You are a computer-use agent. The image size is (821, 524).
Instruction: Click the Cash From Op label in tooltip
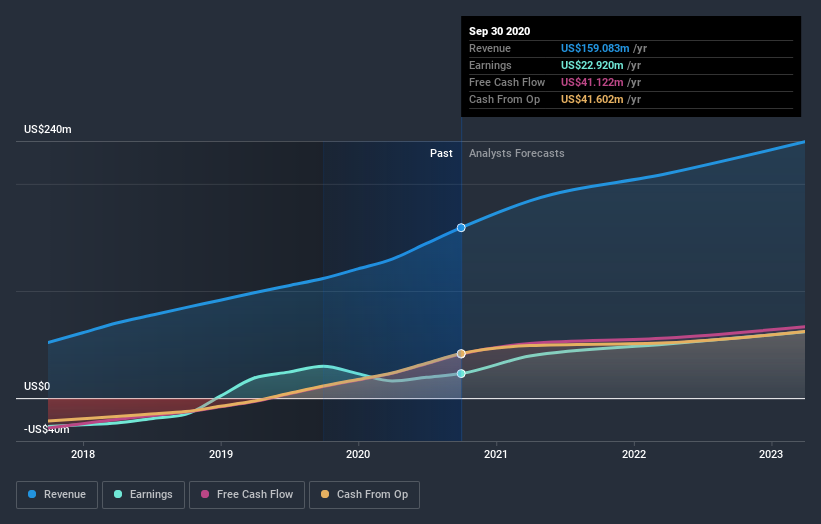tap(504, 99)
